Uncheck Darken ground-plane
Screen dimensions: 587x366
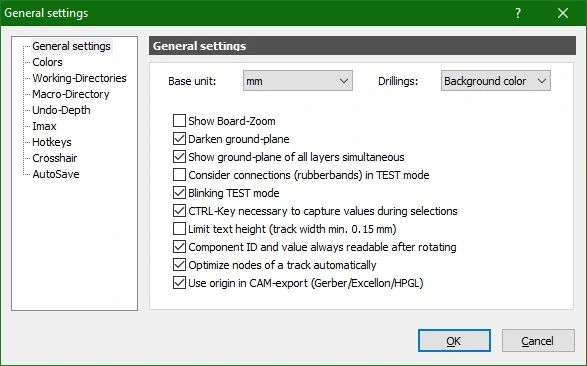[179, 139]
